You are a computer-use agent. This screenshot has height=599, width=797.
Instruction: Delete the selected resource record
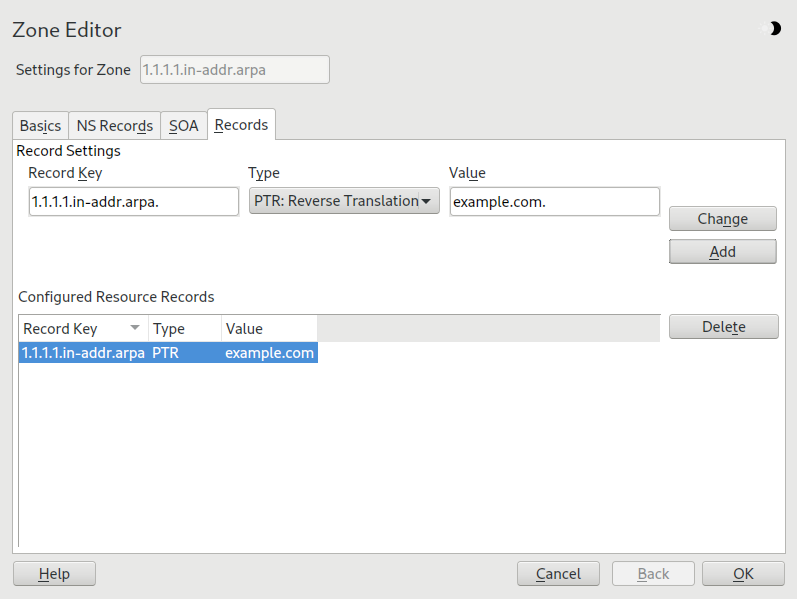[722, 327]
